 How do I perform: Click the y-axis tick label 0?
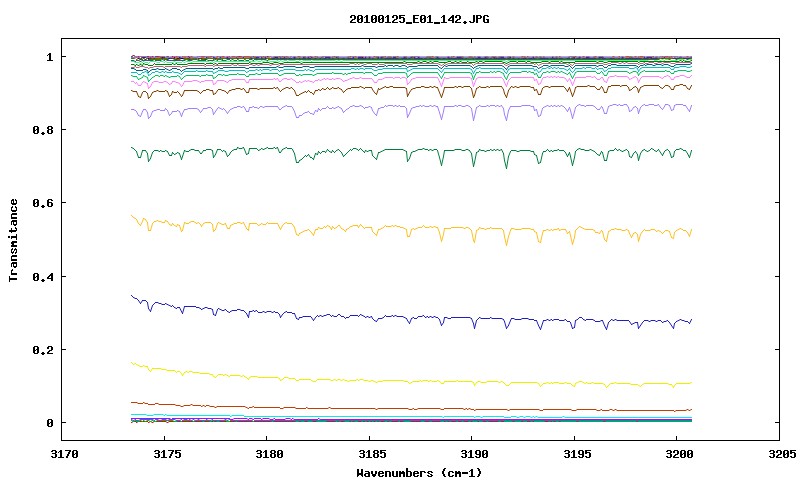(49, 423)
